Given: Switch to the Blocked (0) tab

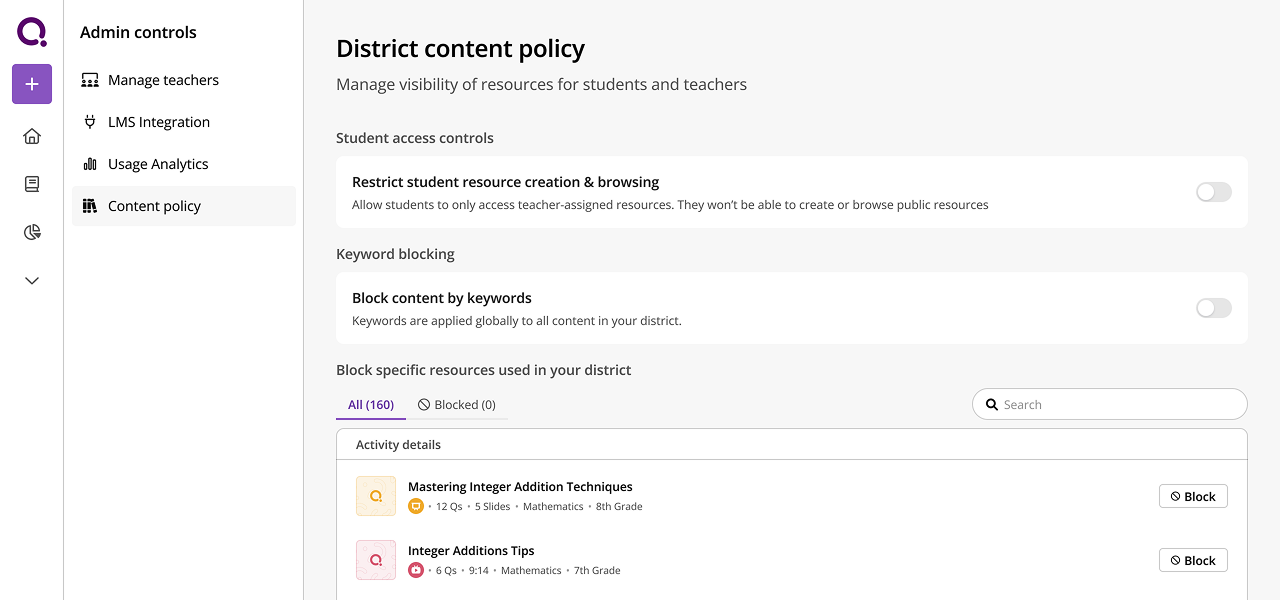Looking at the screenshot, I should tap(457, 404).
